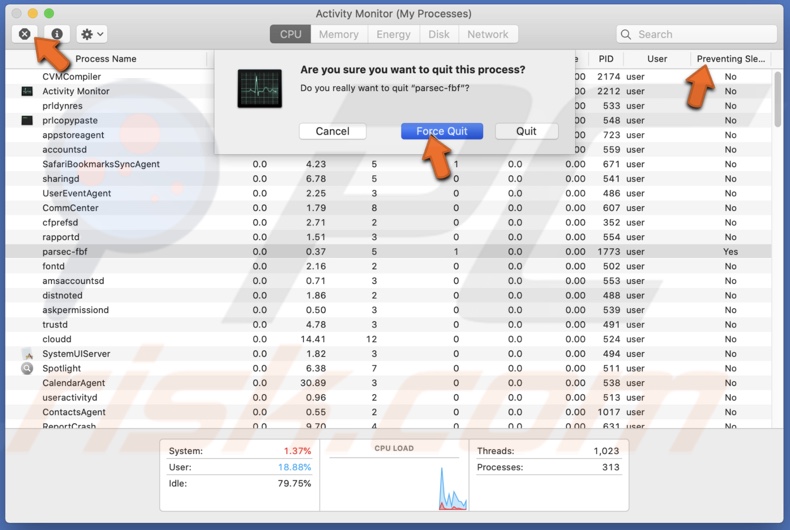Select the ContactsAgent process
This screenshot has width=790, height=530.
pos(74,412)
